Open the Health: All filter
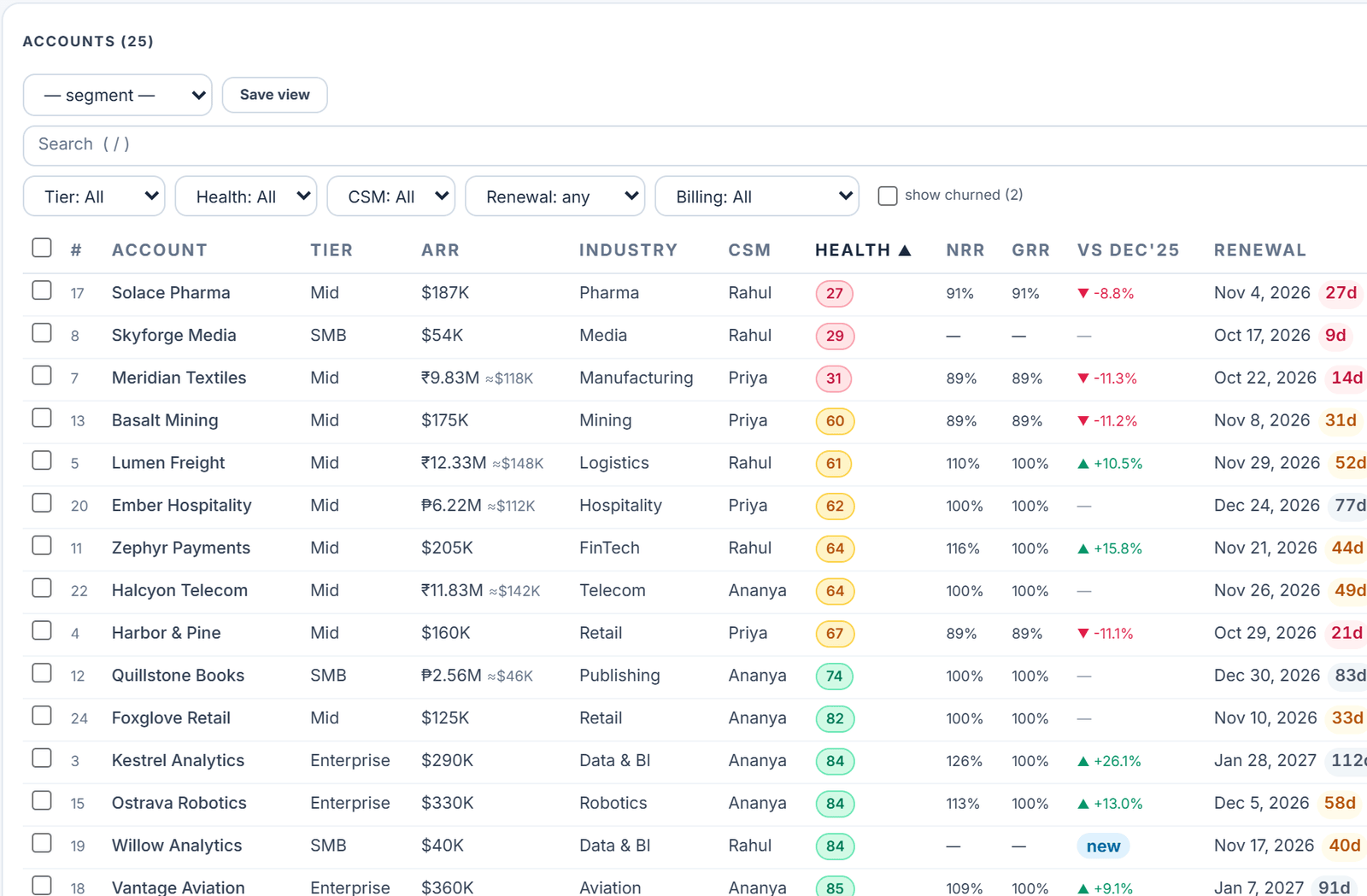Viewport: 1367px width, 896px height. (x=246, y=196)
